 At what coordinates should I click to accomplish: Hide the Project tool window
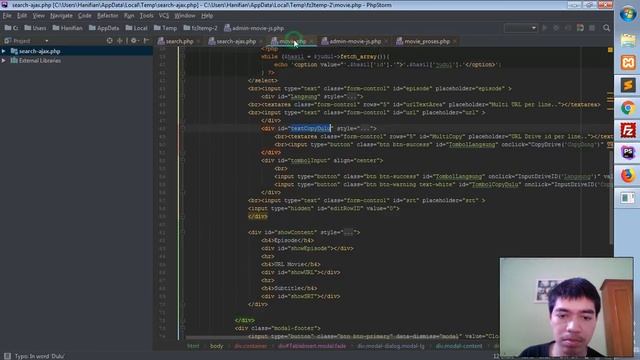click(x=146, y=41)
